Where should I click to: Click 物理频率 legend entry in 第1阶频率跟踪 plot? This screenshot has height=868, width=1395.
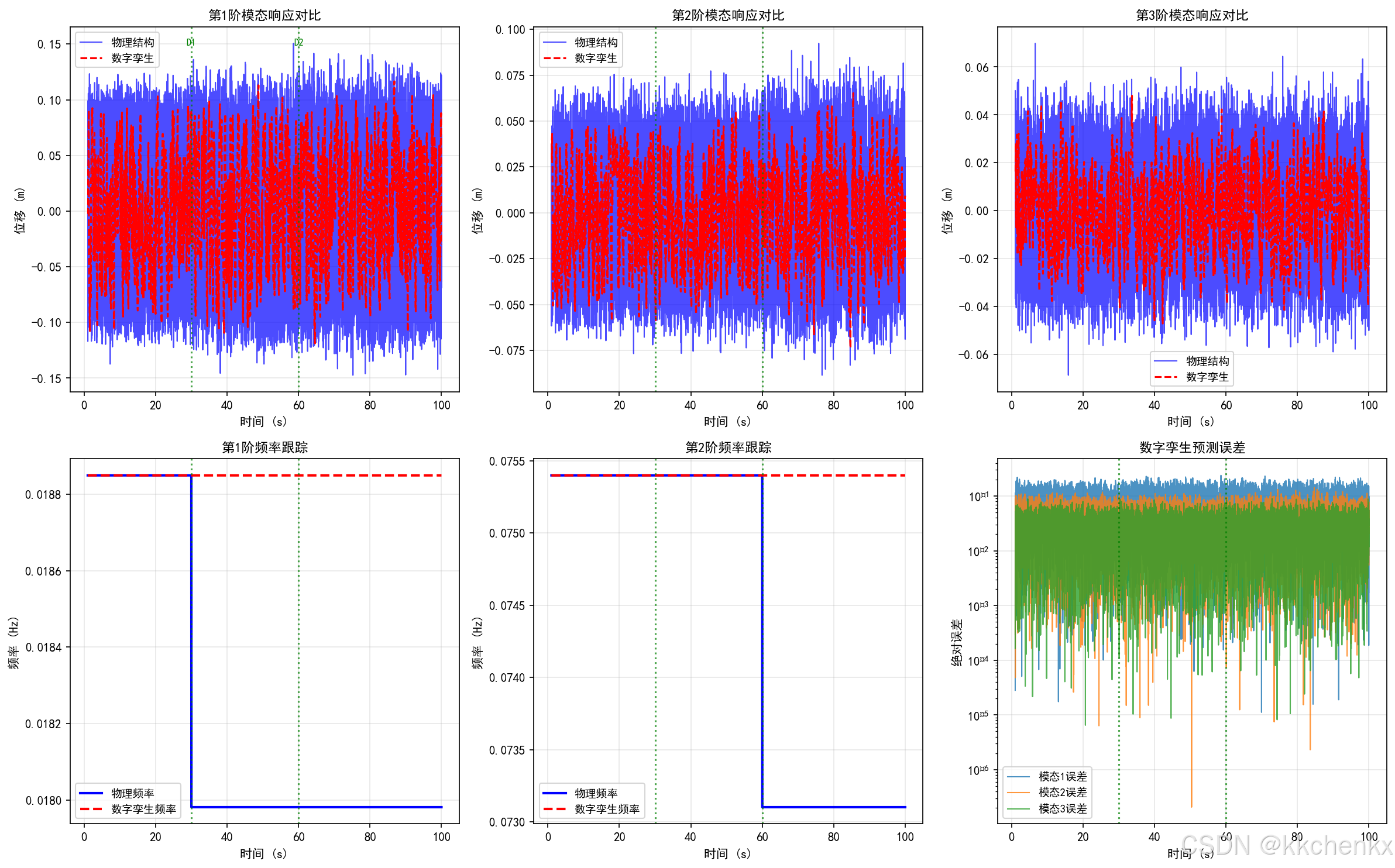point(132,793)
